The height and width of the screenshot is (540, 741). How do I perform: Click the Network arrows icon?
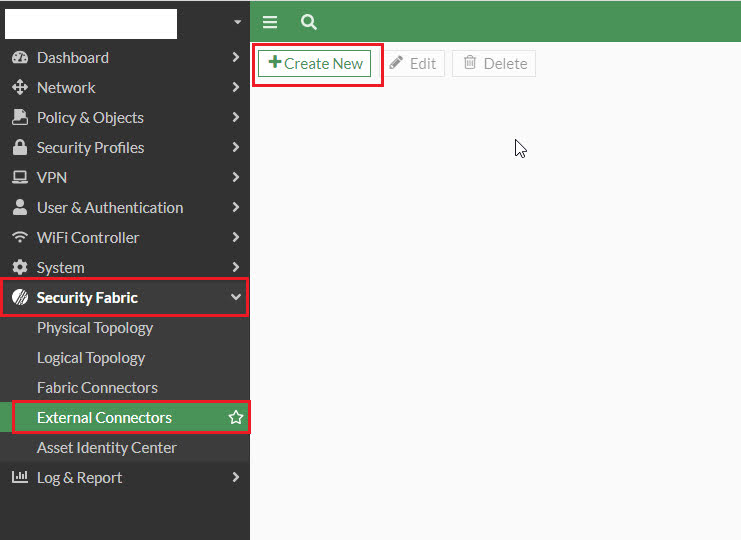pyautogui.click(x=20, y=87)
